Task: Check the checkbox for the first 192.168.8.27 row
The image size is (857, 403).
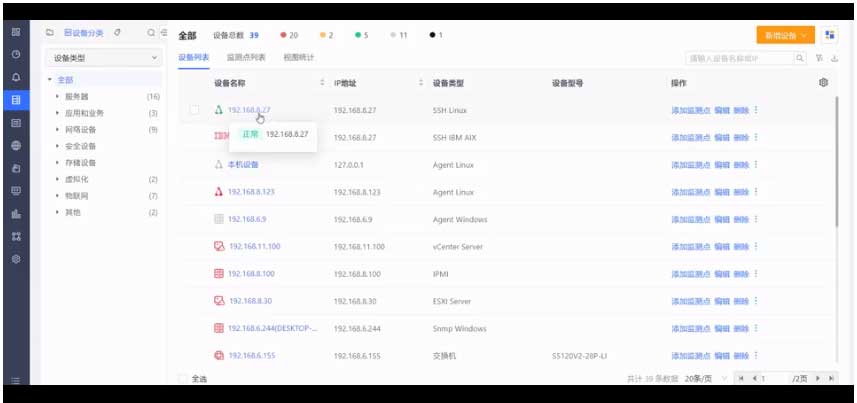Action: tap(195, 110)
